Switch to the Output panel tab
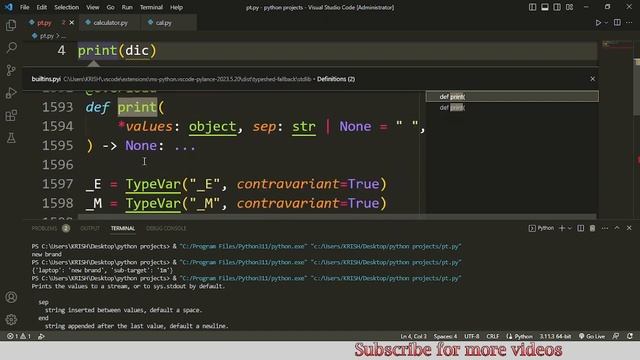The width and height of the screenshot is (640, 360). 90,228
